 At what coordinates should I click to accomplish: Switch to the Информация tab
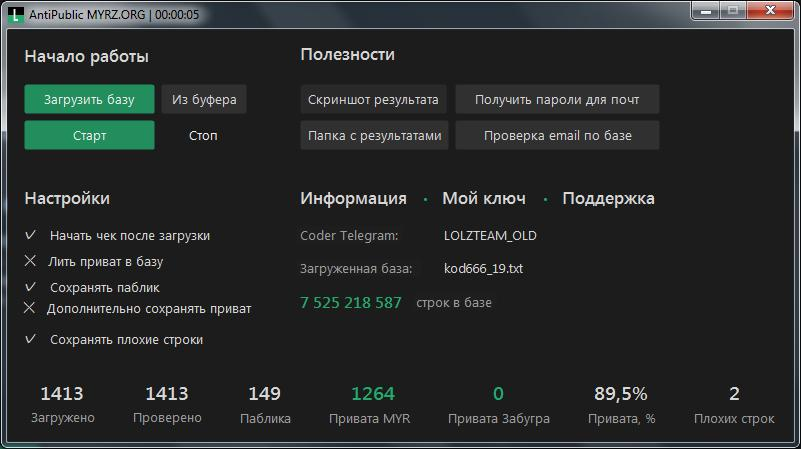click(x=354, y=198)
